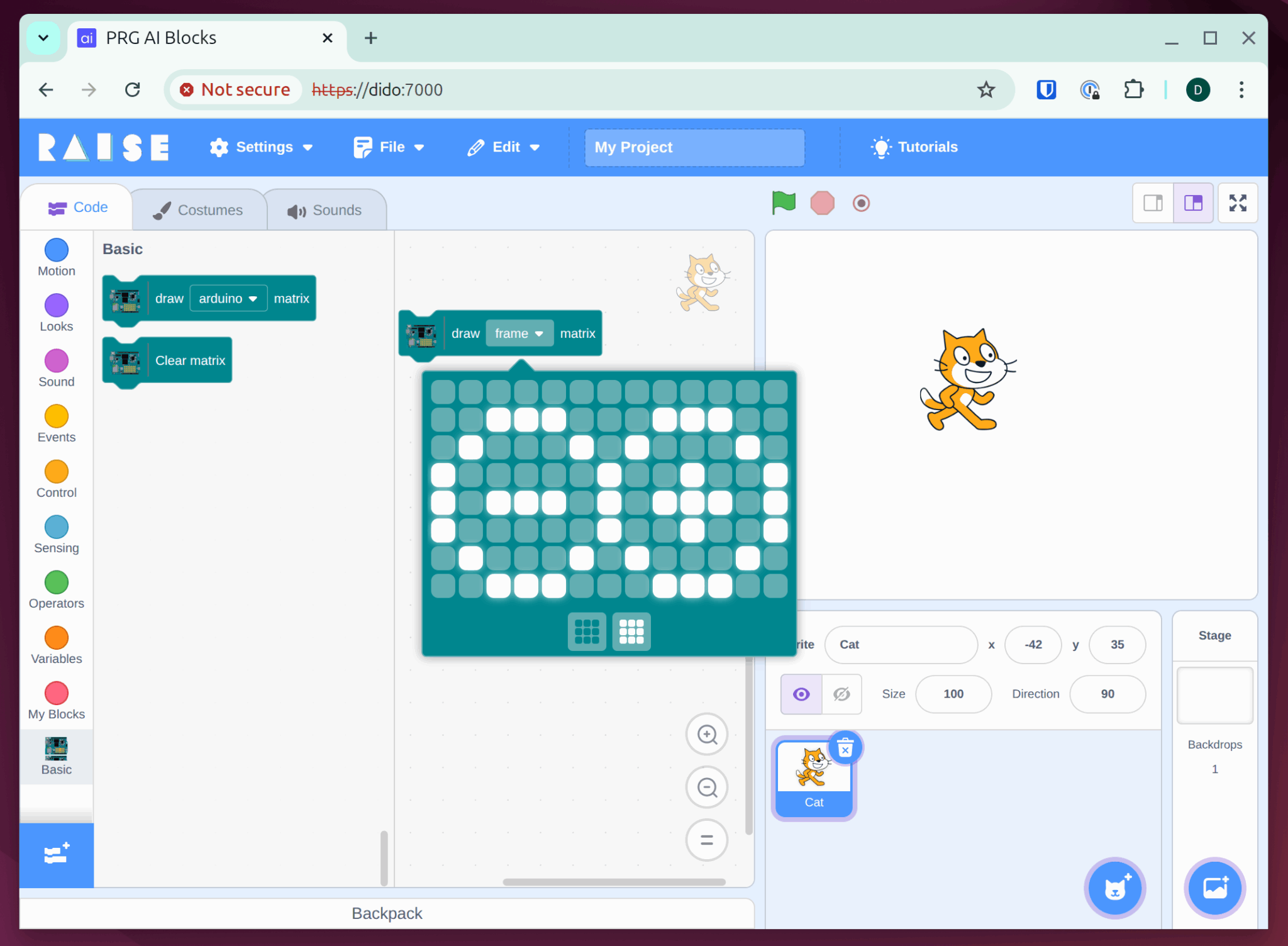Open the frame dropdown on draw block

click(x=519, y=333)
